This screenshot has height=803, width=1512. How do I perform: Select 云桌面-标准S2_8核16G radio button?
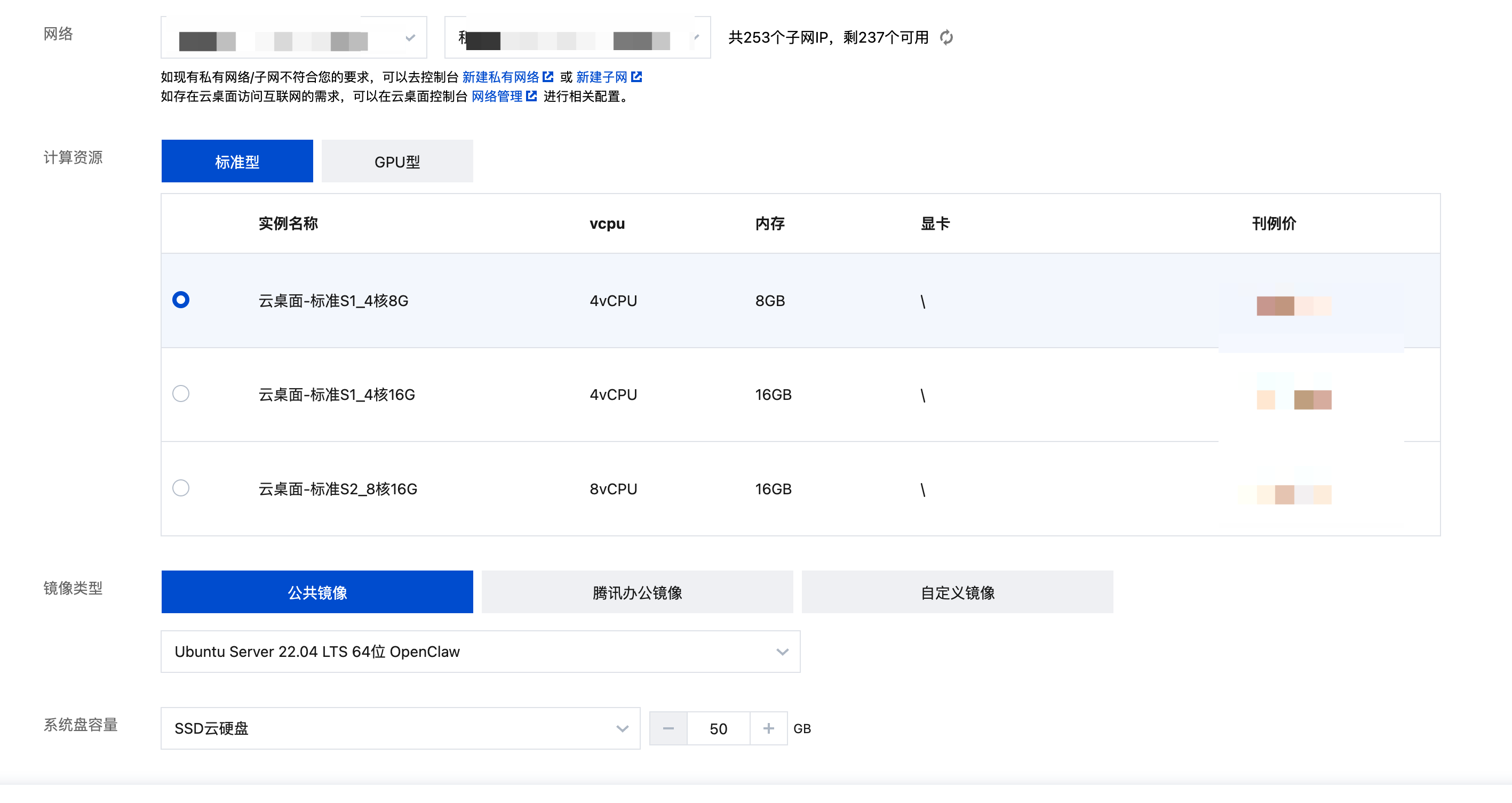click(x=181, y=488)
